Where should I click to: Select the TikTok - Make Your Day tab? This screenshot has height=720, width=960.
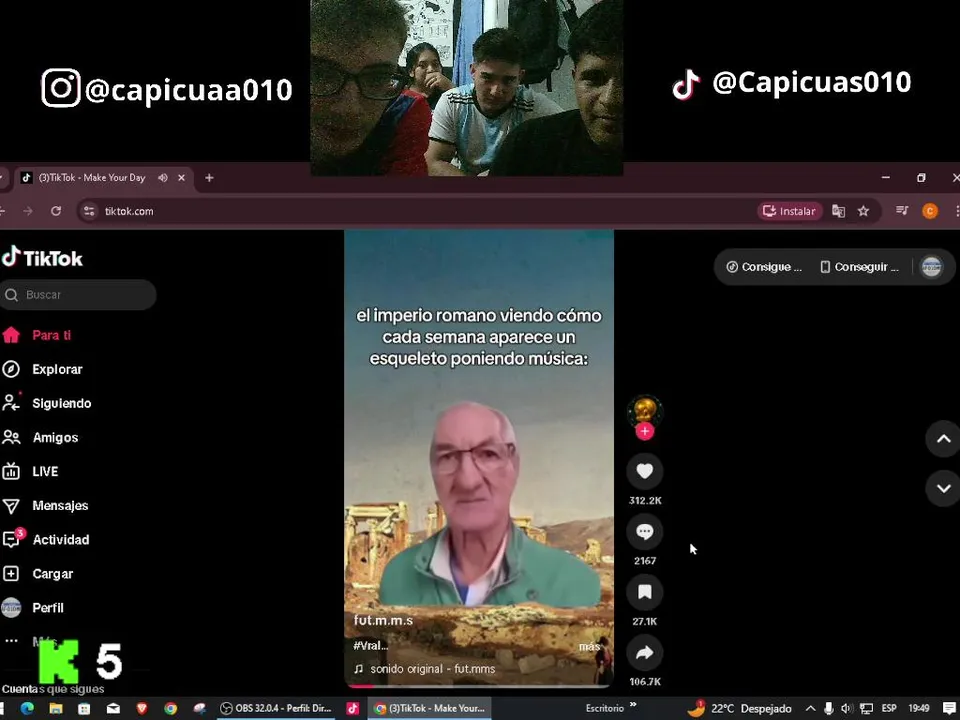coord(92,178)
